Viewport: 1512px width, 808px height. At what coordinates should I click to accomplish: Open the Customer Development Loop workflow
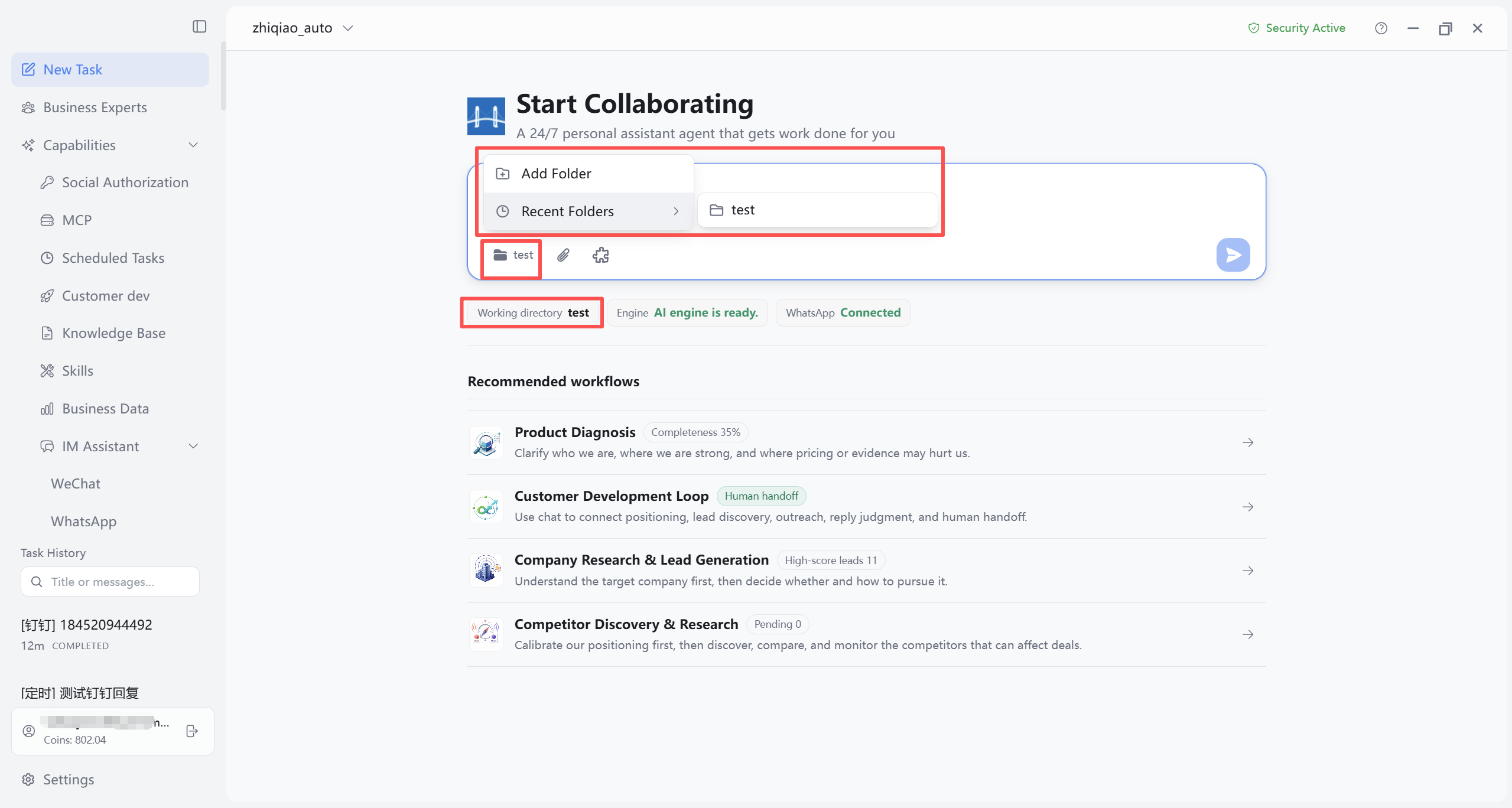tap(866, 507)
